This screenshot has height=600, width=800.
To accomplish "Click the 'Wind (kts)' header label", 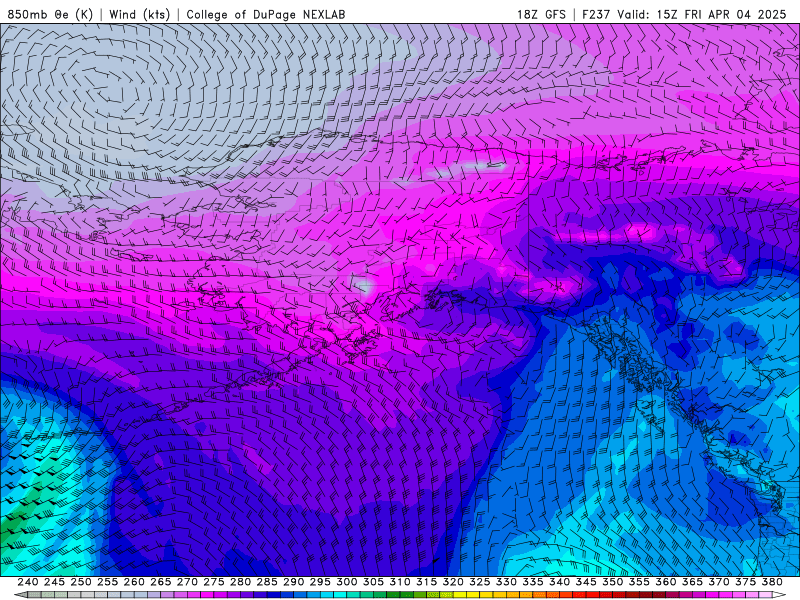I will 139,14.
